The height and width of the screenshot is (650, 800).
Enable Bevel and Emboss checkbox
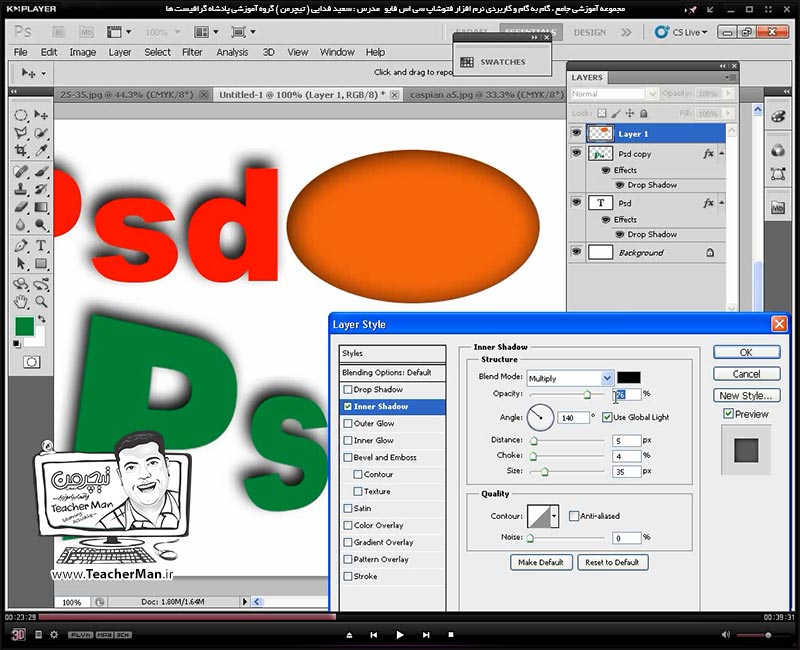click(x=348, y=457)
